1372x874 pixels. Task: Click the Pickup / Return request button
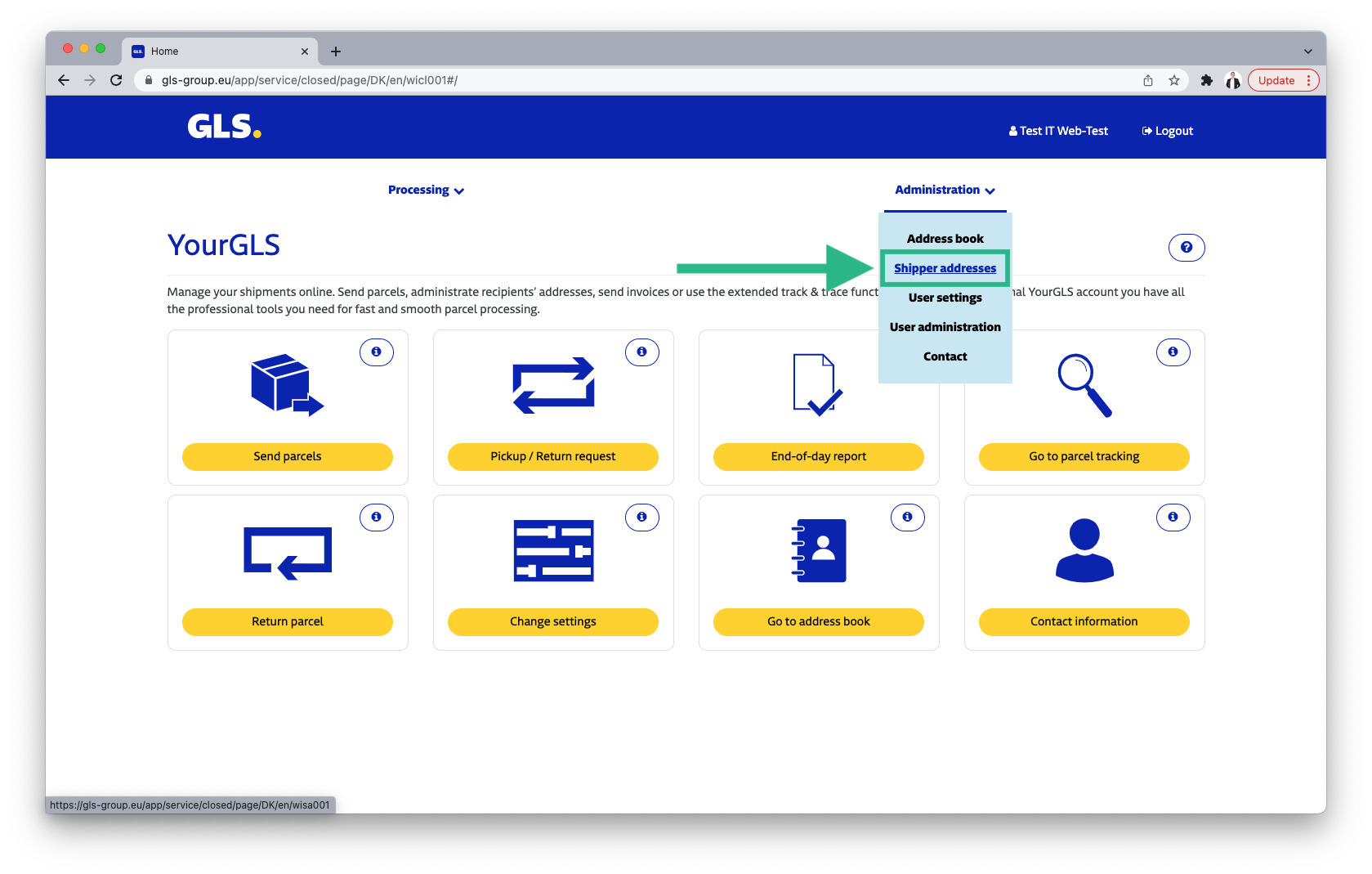click(553, 456)
